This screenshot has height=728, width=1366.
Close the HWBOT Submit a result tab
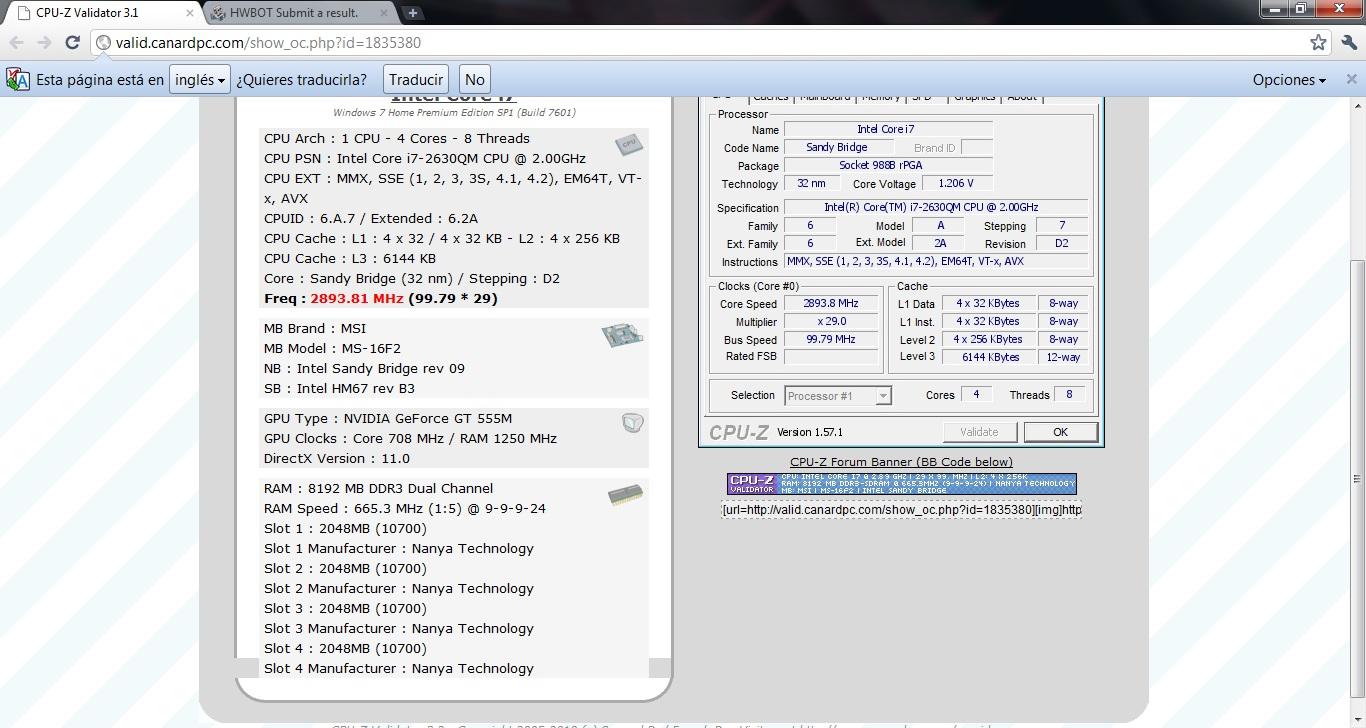[386, 13]
